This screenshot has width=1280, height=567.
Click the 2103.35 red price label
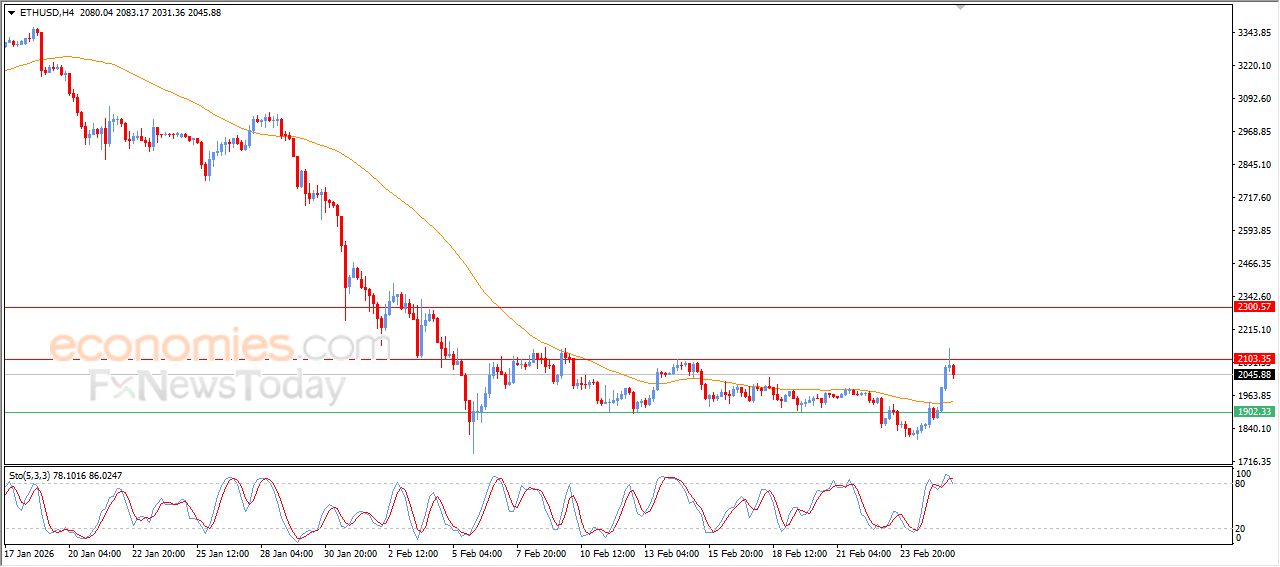[x=1254, y=359]
